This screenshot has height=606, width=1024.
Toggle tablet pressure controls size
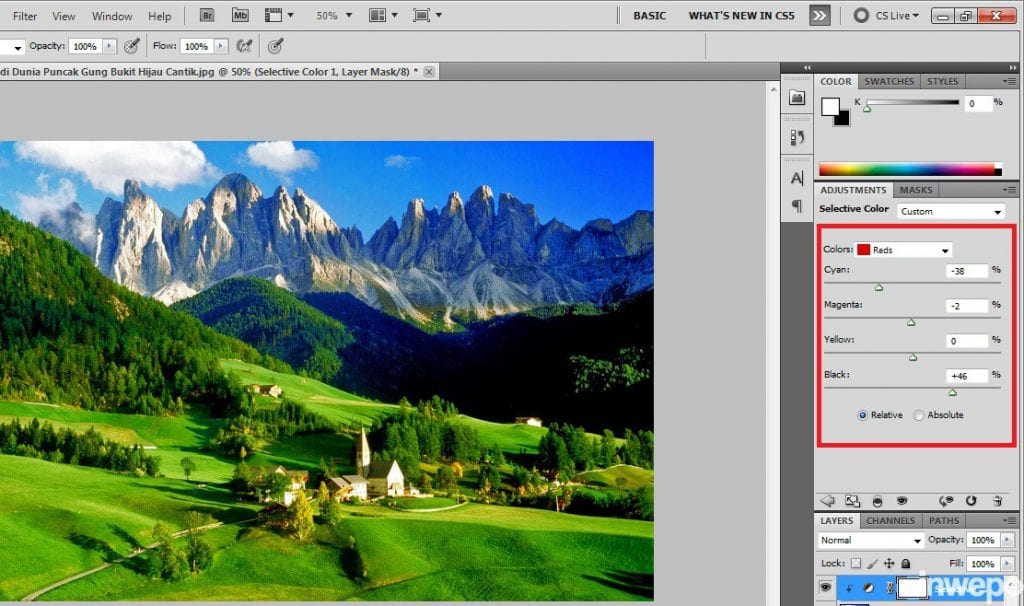[x=276, y=46]
